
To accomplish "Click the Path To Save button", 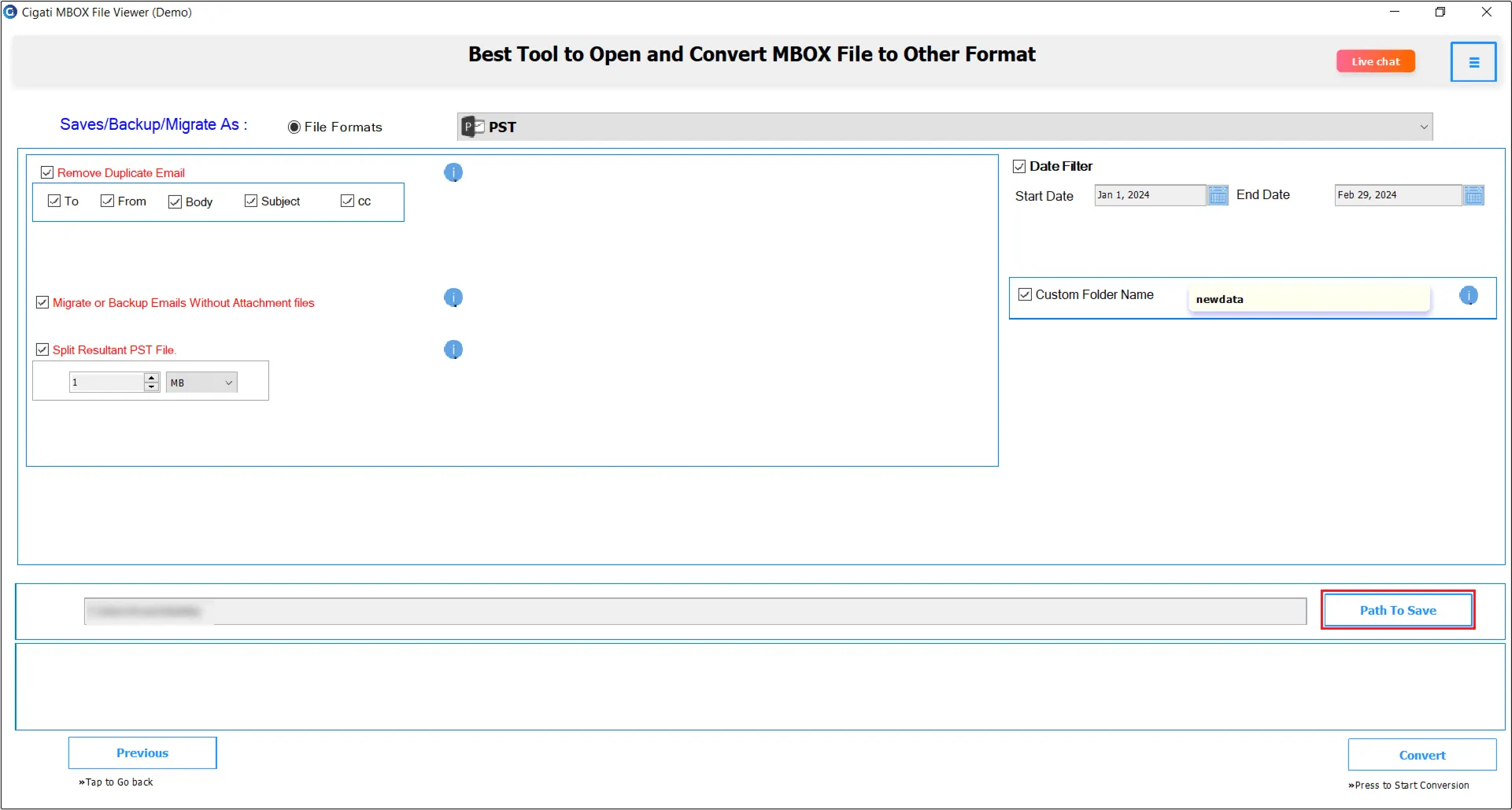I will coord(1398,610).
